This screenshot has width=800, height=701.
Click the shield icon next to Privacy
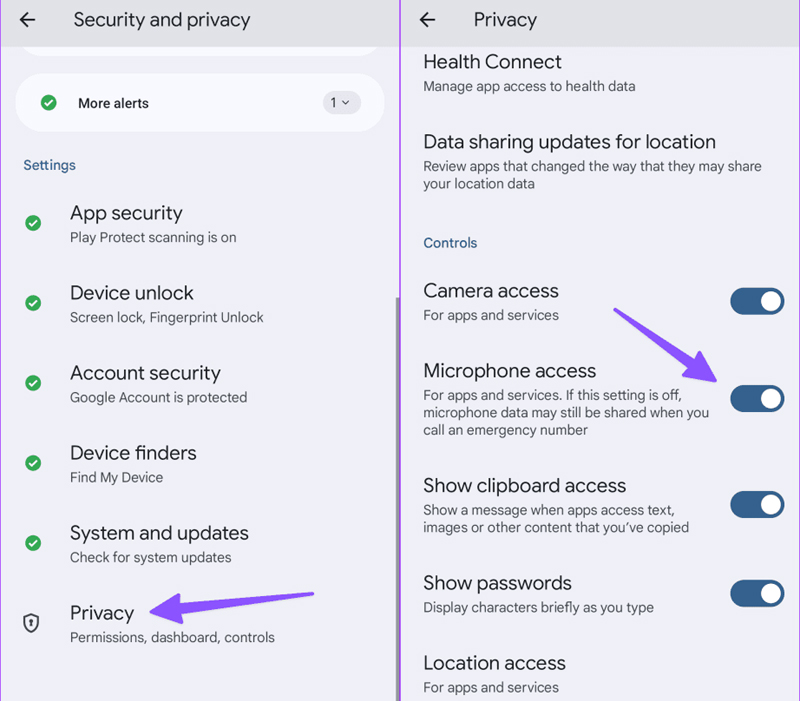(31, 621)
